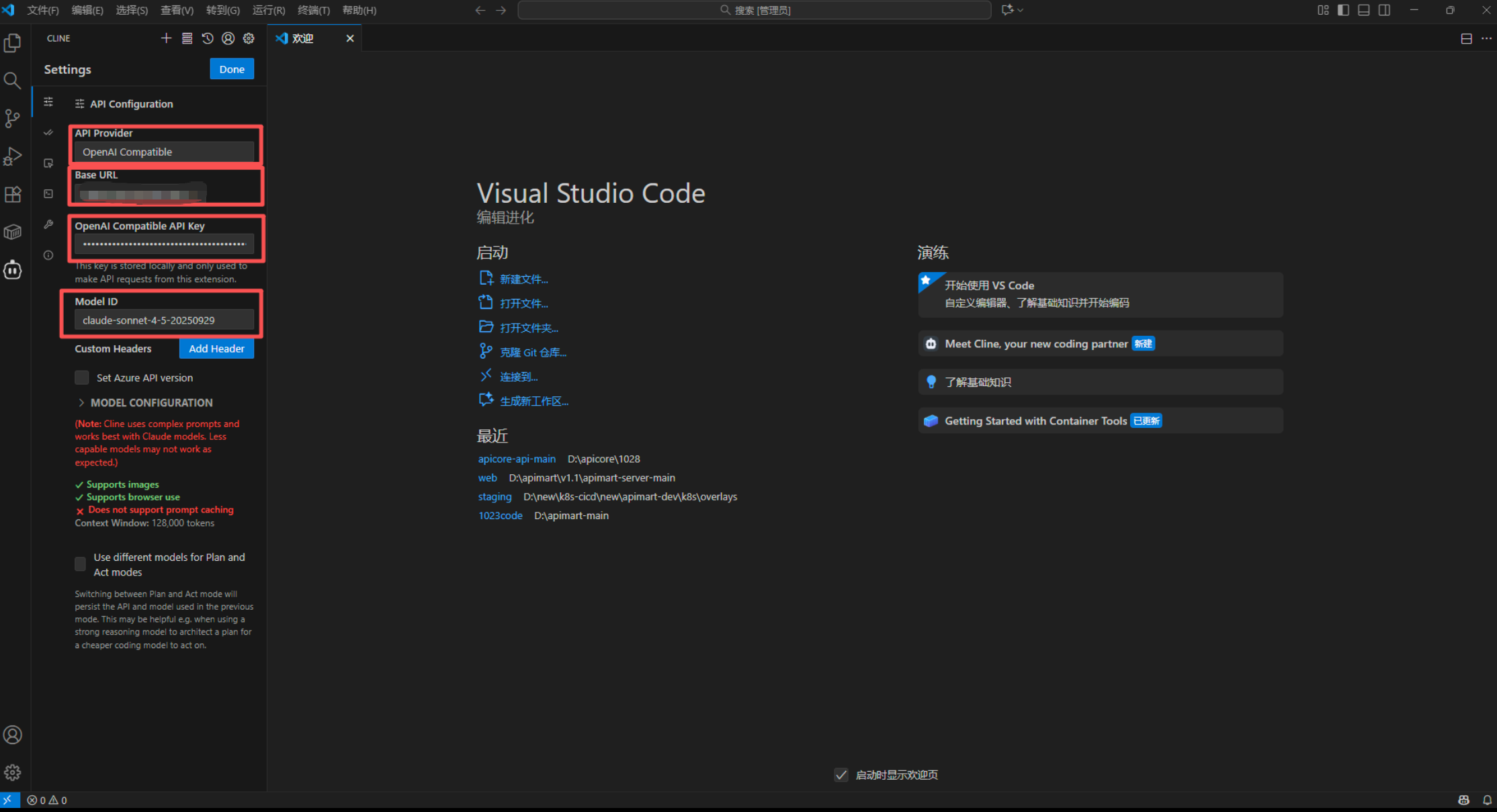Open the 编辑(E) menu
The width and height of the screenshot is (1497, 812).
(87, 10)
